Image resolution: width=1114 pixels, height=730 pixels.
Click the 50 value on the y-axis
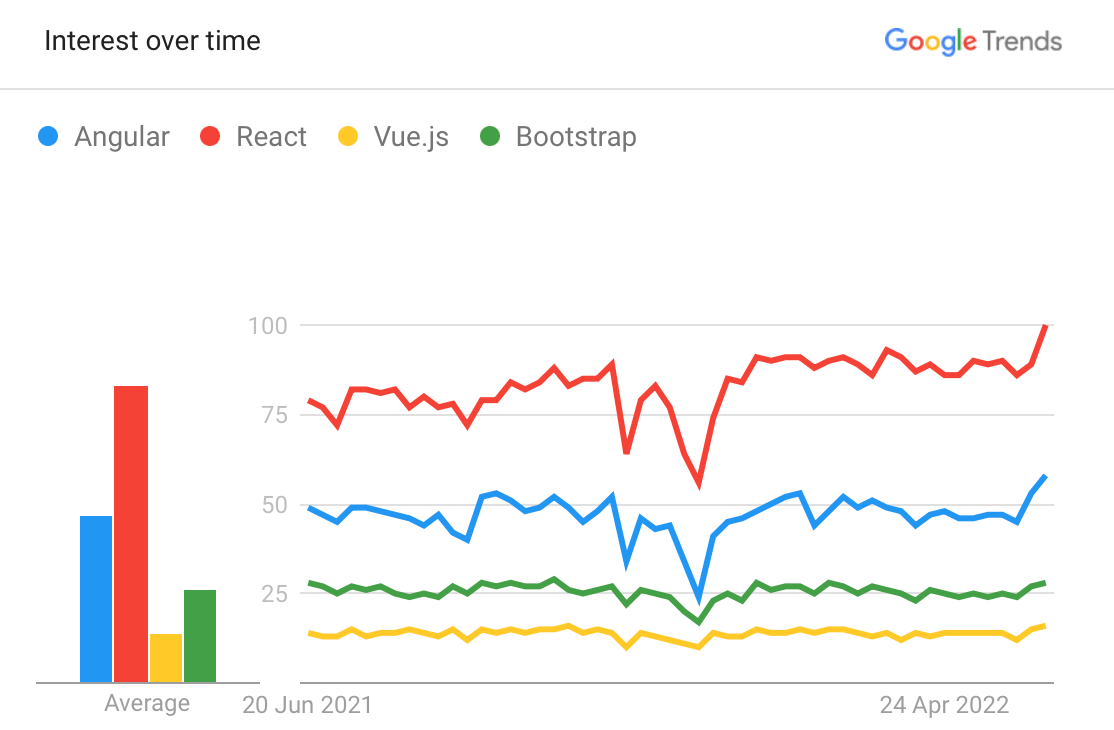[x=274, y=504]
